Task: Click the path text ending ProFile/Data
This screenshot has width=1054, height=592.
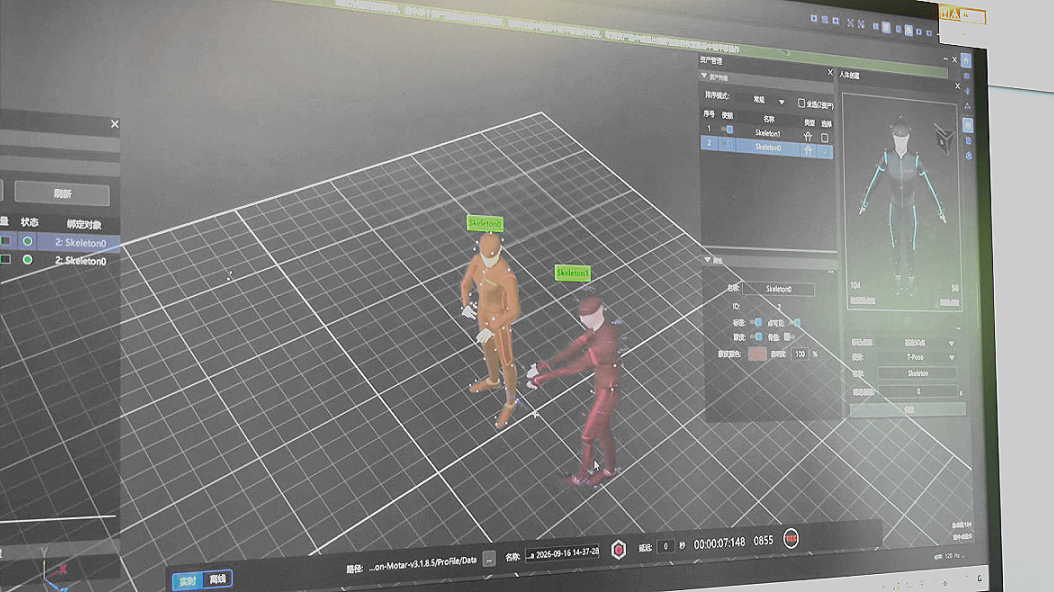Action: [x=422, y=563]
